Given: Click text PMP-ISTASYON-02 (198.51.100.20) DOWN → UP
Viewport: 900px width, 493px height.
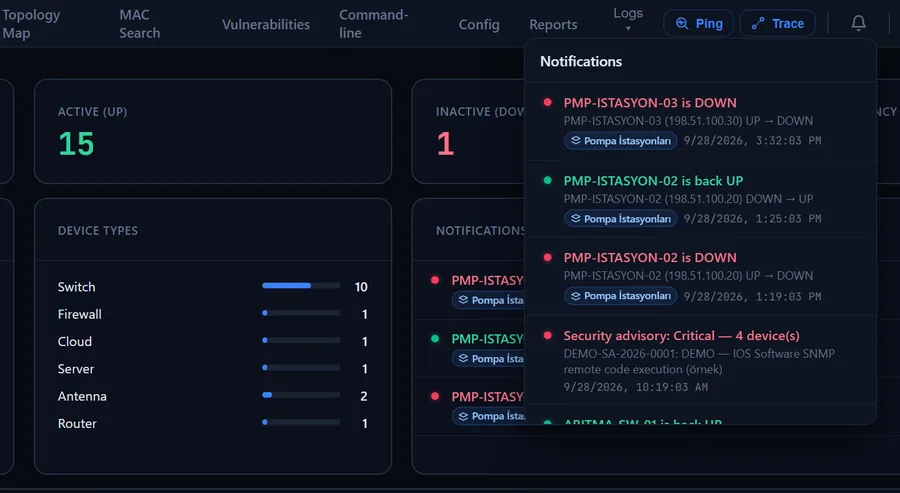Looking at the screenshot, I should pos(688,199).
